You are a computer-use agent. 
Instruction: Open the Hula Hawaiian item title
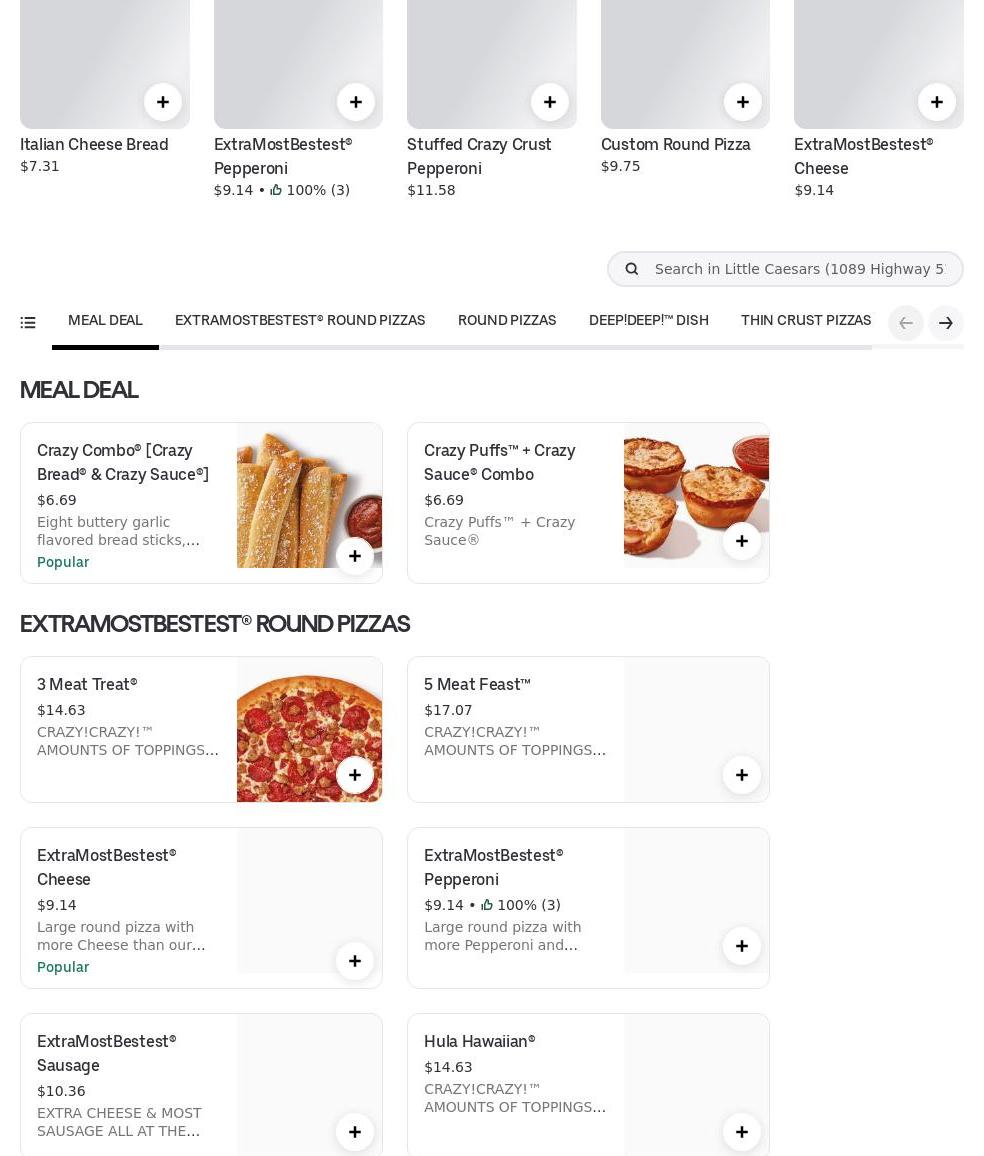coord(480,1041)
